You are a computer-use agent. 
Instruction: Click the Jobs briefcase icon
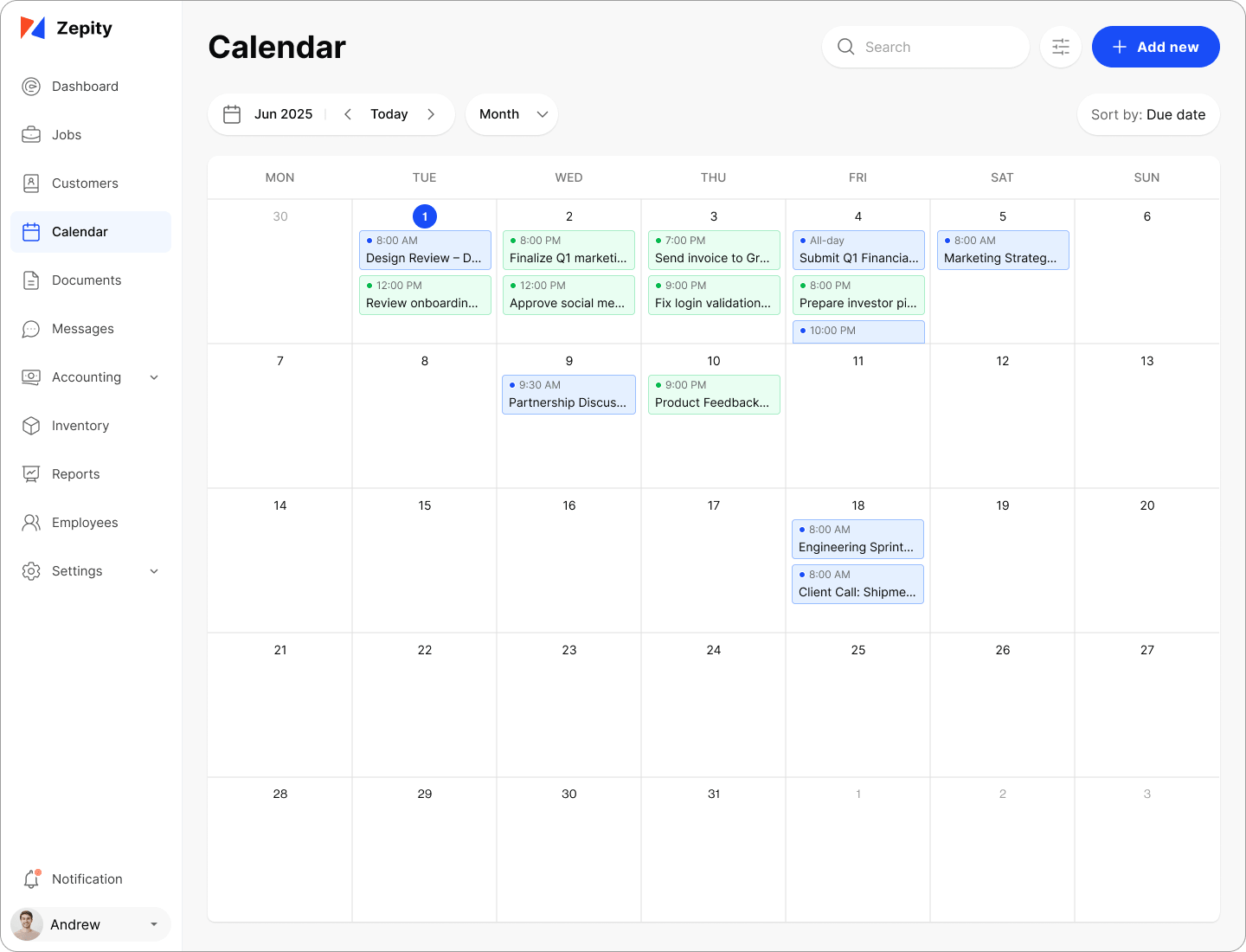(x=31, y=135)
